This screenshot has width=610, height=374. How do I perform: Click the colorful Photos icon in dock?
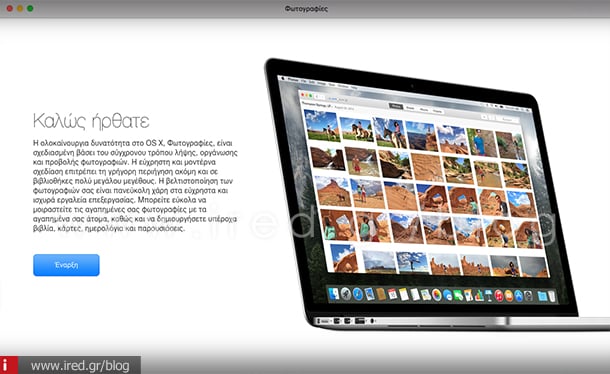click(x=437, y=295)
